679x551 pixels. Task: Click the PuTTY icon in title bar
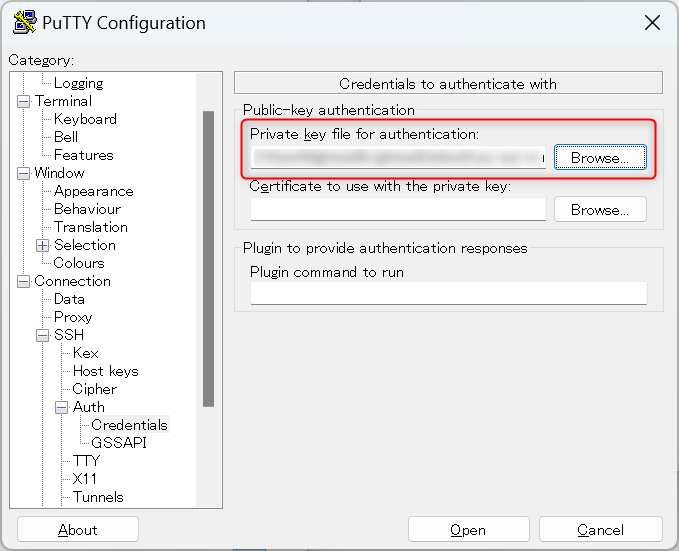click(x=24, y=23)
